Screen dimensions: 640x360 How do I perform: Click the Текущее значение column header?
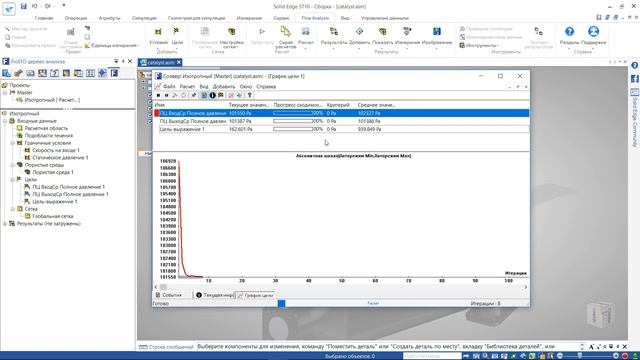coord(249,105)
